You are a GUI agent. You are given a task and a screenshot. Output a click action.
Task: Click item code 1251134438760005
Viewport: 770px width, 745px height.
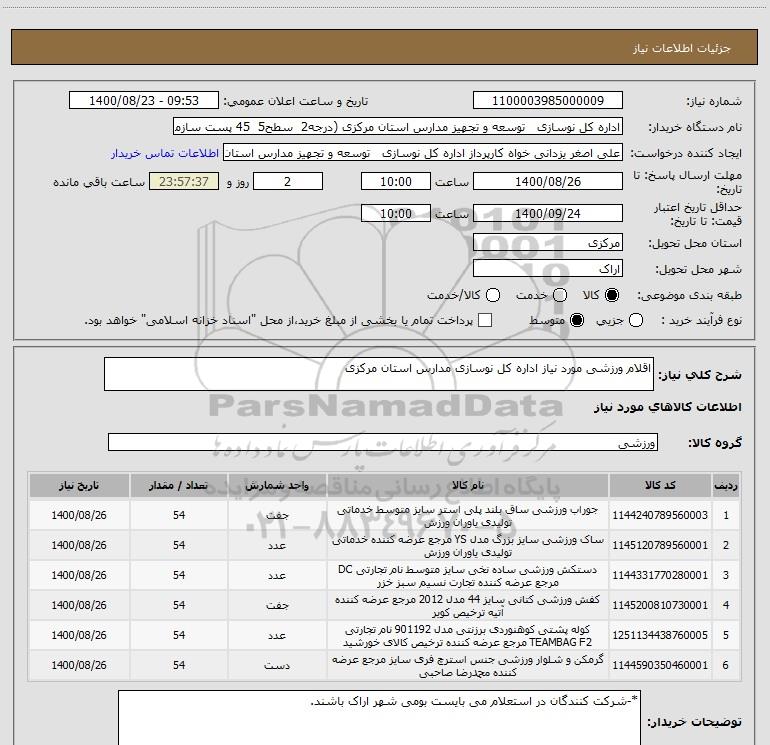[x=660, y=635]
